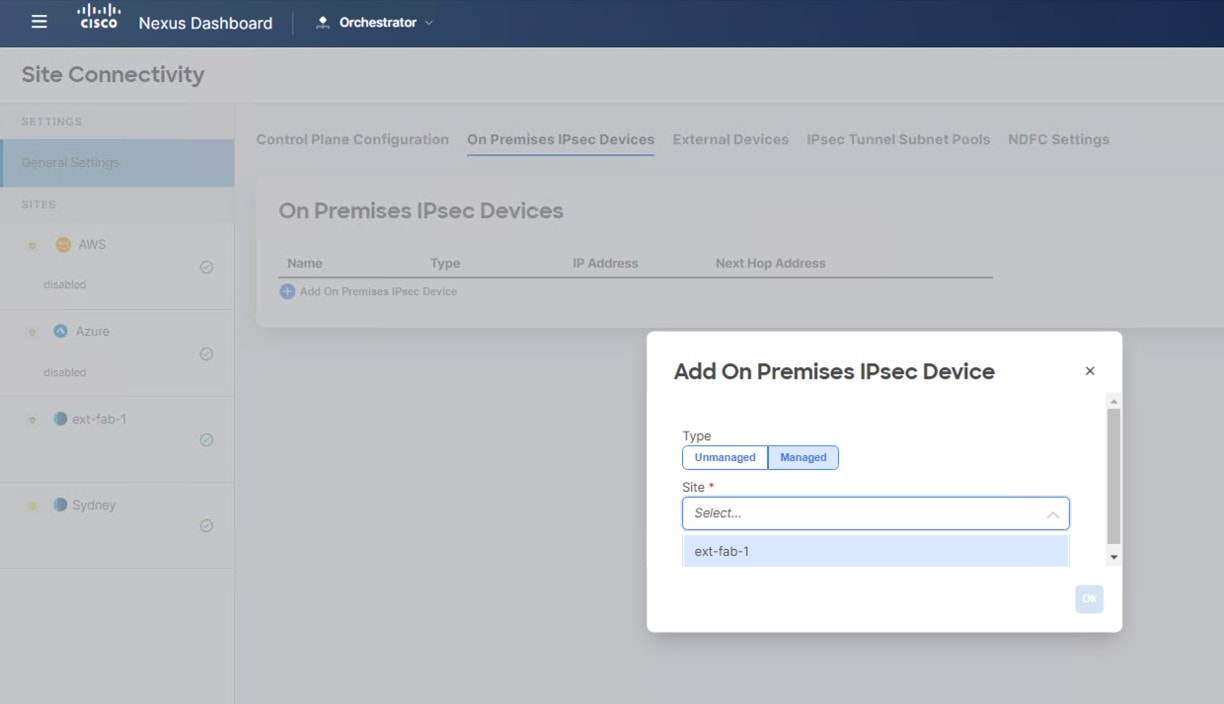The height and width of the screenshot is (704, 1224).
Task: Select General Settings in sidebar
Action: [x=118, y=162]
